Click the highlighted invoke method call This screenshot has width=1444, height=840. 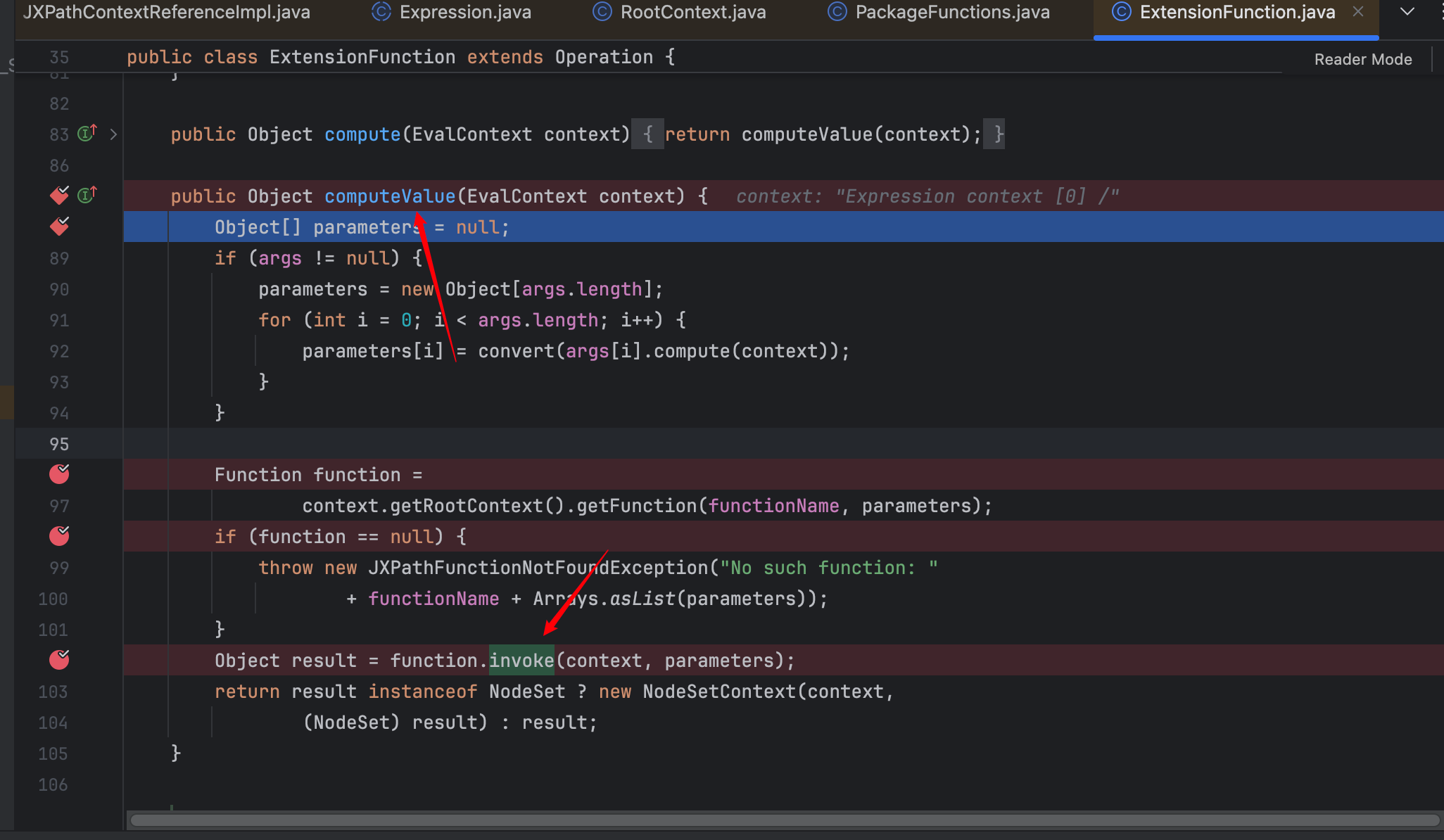click(521, 661)
